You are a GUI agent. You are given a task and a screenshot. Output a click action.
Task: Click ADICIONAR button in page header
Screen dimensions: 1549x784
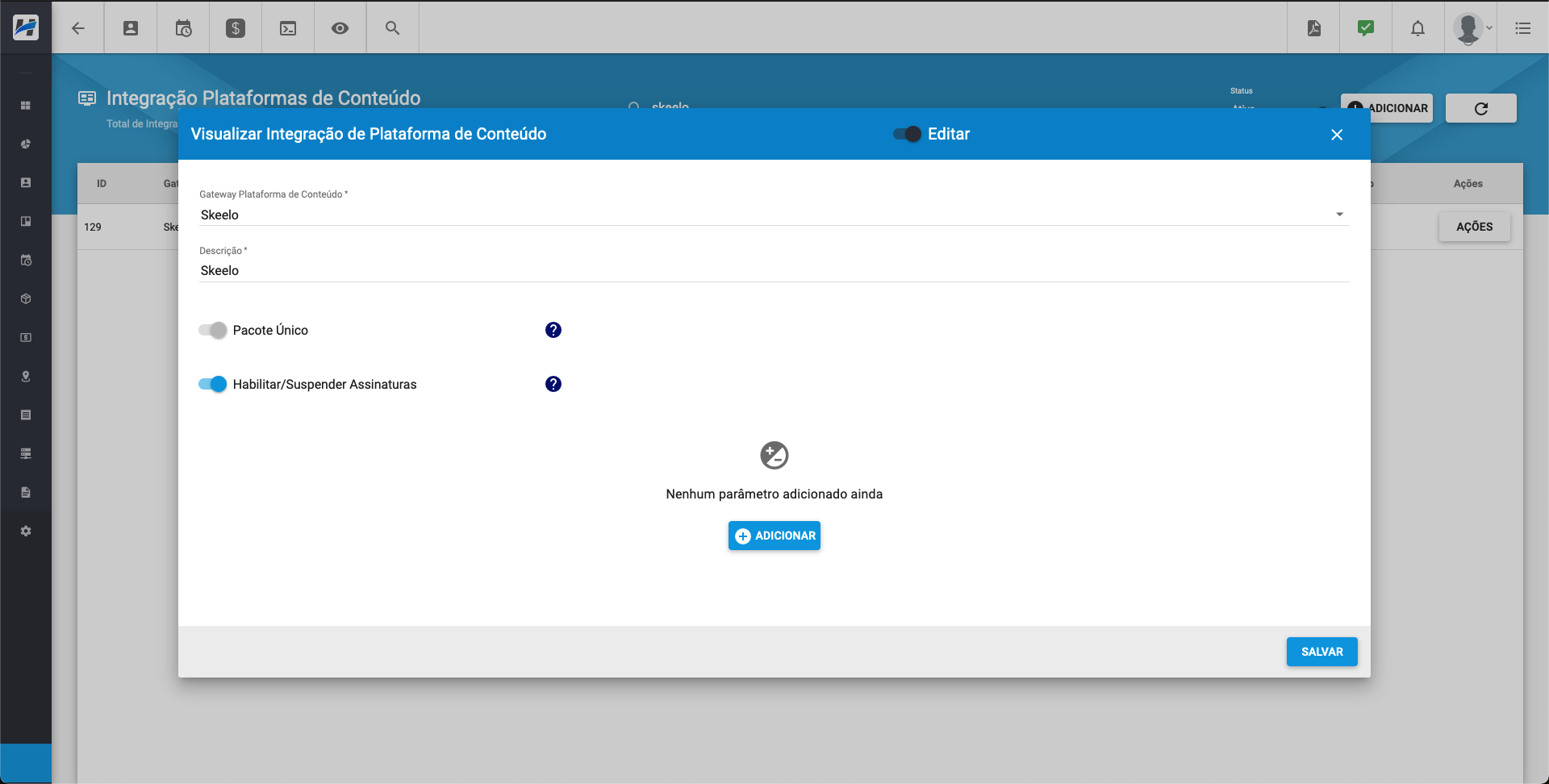coord(1387,108)
